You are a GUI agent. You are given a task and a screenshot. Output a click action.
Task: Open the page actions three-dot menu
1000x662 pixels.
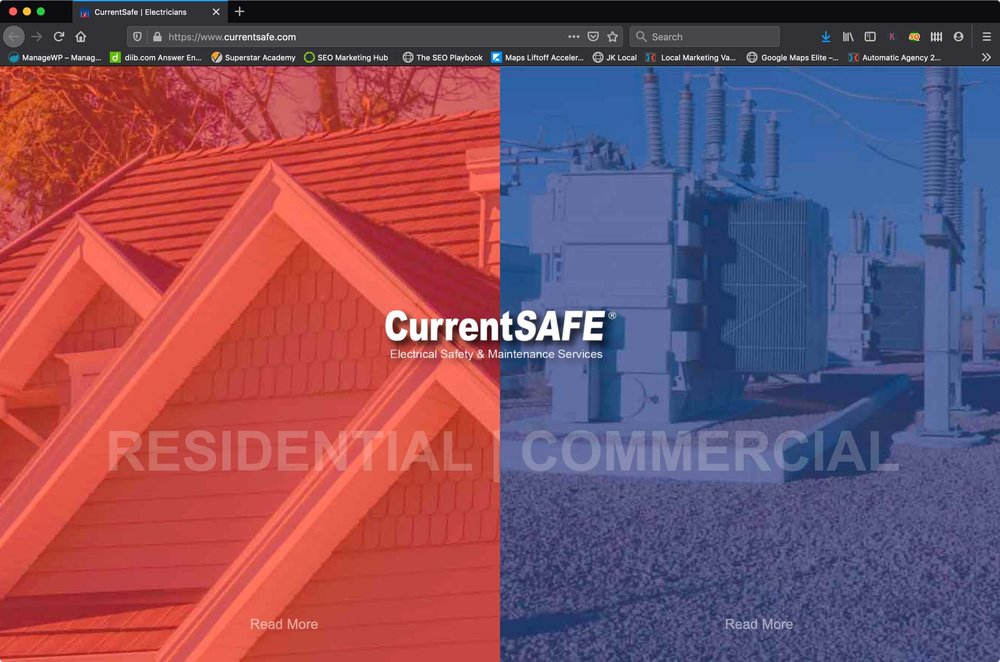click(573, 37)
